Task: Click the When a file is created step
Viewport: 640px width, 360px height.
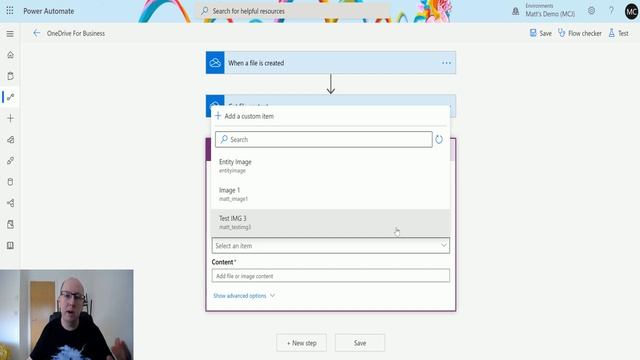Action: 331,62
